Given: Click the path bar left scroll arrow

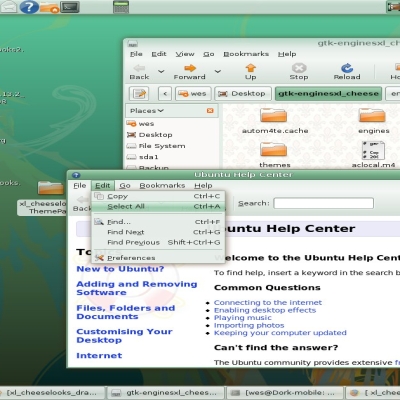Looking at the screenshot, I should [x=165, y=94].
